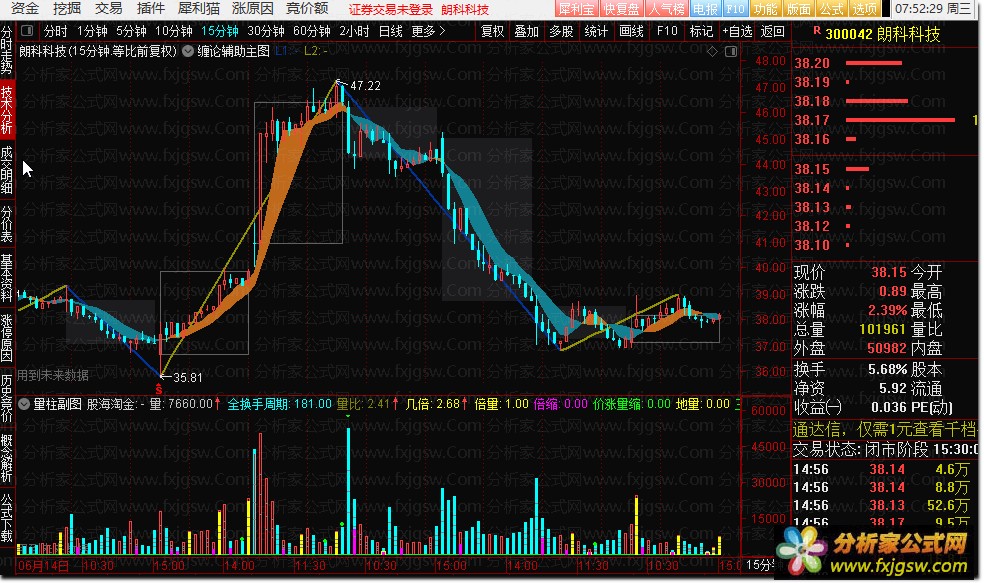Expand the 更多 period options
This screenshot has height=583, width=984.
pos(429,31)
